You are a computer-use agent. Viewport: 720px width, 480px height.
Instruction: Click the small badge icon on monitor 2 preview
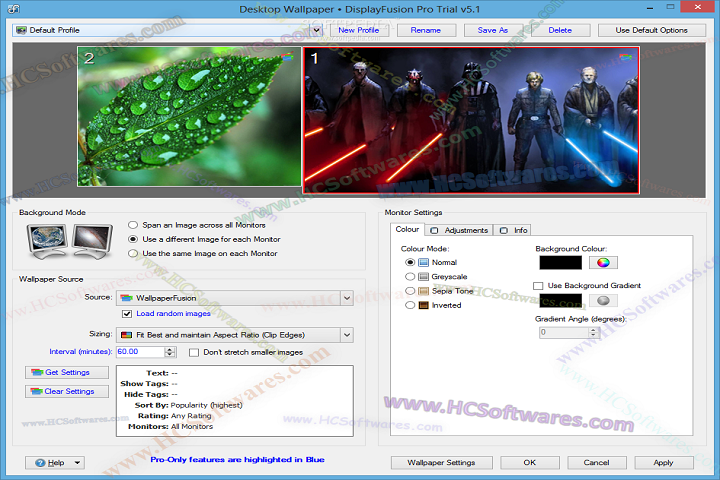point(287,57)
